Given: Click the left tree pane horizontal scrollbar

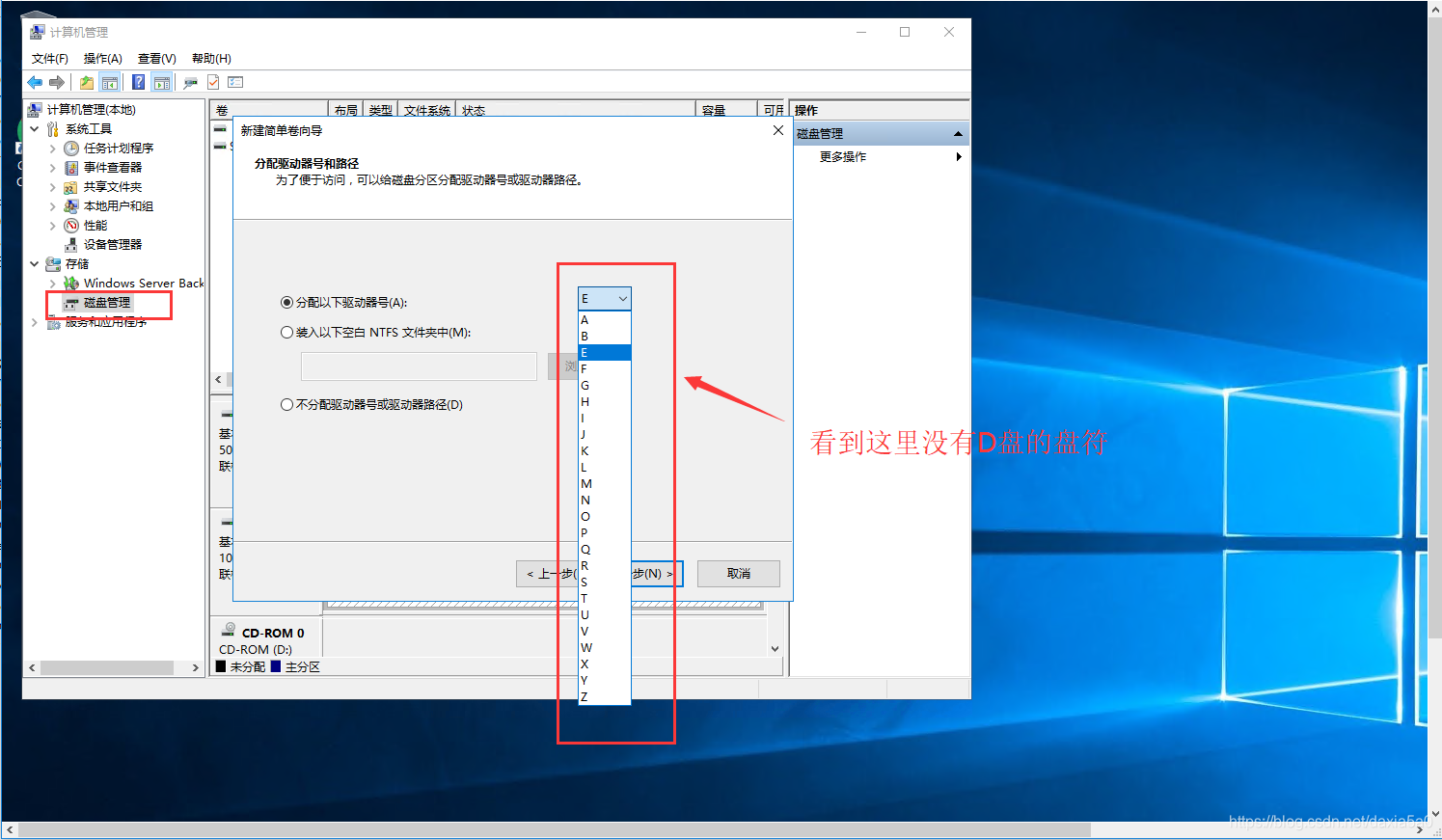Looking at the screenshot, I should [106, 667].
